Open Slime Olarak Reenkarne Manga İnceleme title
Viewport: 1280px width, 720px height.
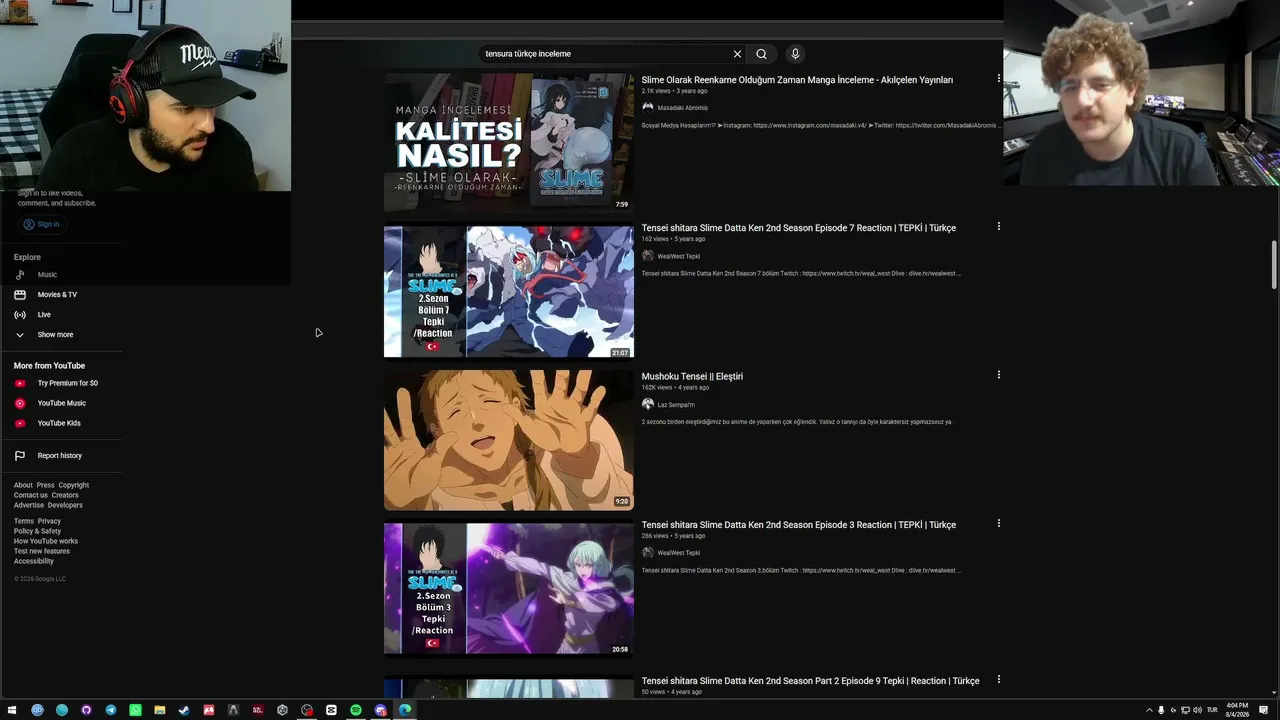point(797,80)
